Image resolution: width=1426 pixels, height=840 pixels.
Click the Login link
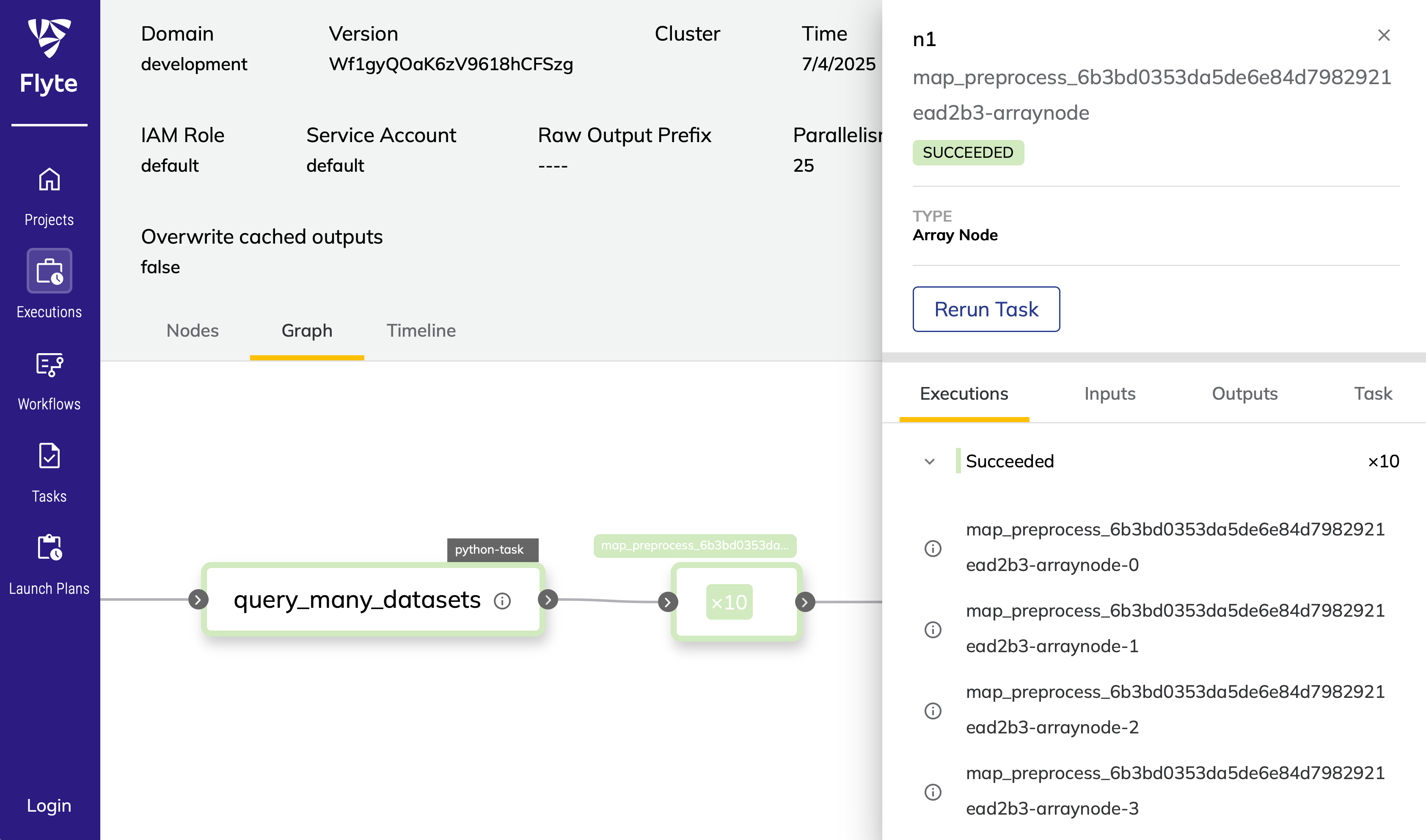(49, 805)
